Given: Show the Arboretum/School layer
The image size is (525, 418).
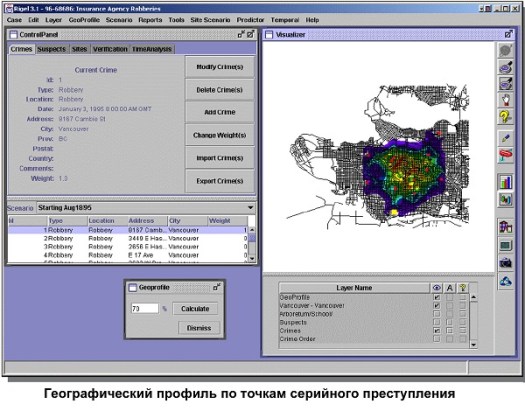Looking at the screenshot, I should (437, 314).
